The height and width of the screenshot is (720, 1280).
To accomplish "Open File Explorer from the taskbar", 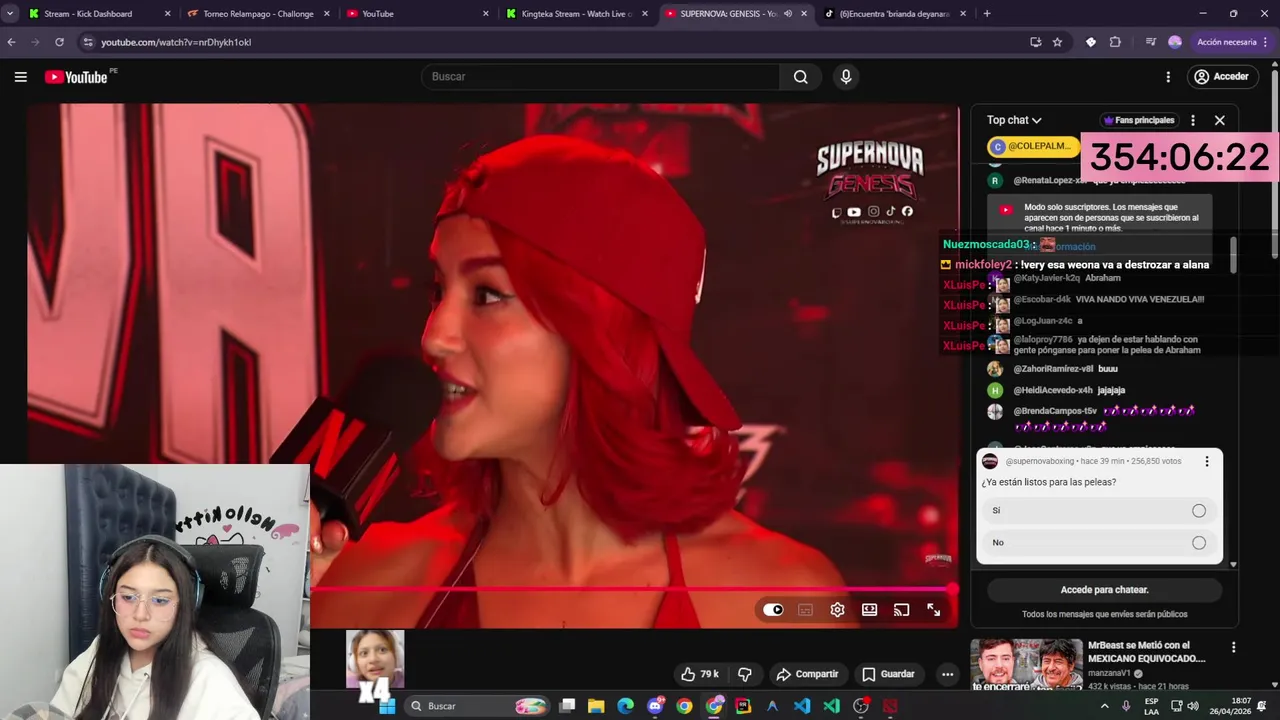I will [596, 706].
